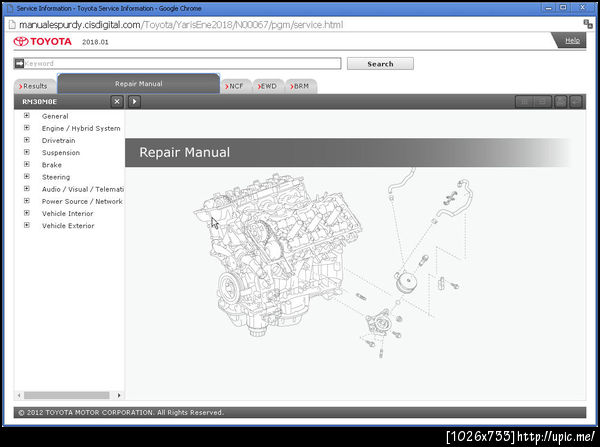Click the browser address bar URL

point(181,25)
